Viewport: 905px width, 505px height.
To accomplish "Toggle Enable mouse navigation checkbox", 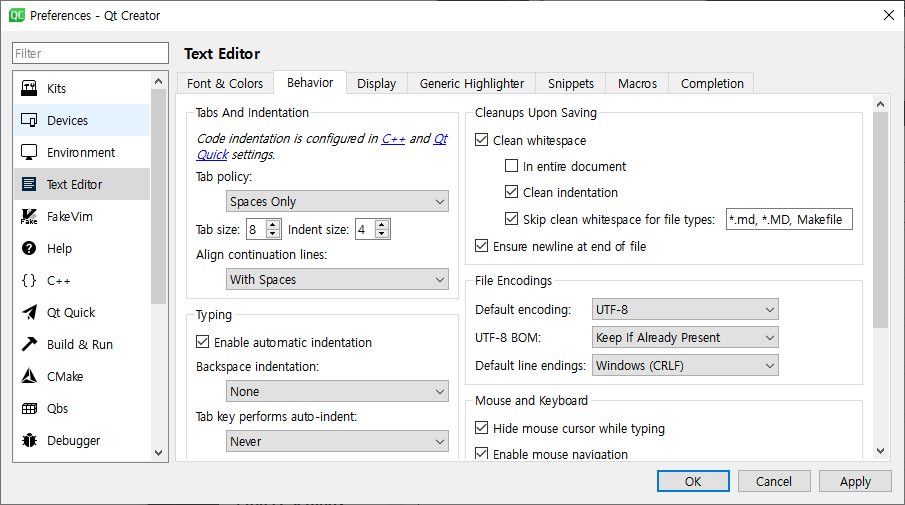I will click(x=481, y=453).
